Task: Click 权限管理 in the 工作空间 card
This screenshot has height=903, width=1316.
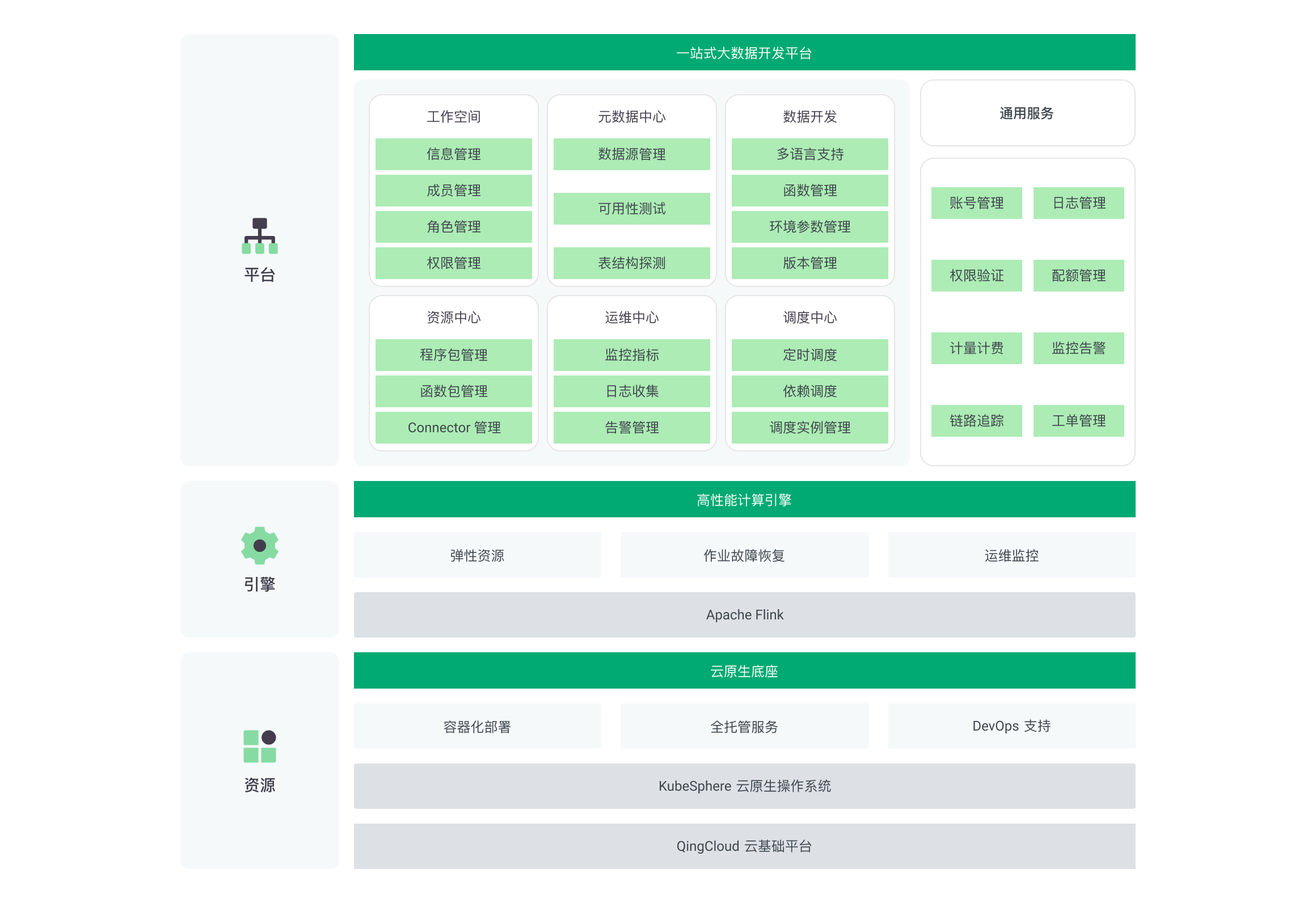Action: 454,263
